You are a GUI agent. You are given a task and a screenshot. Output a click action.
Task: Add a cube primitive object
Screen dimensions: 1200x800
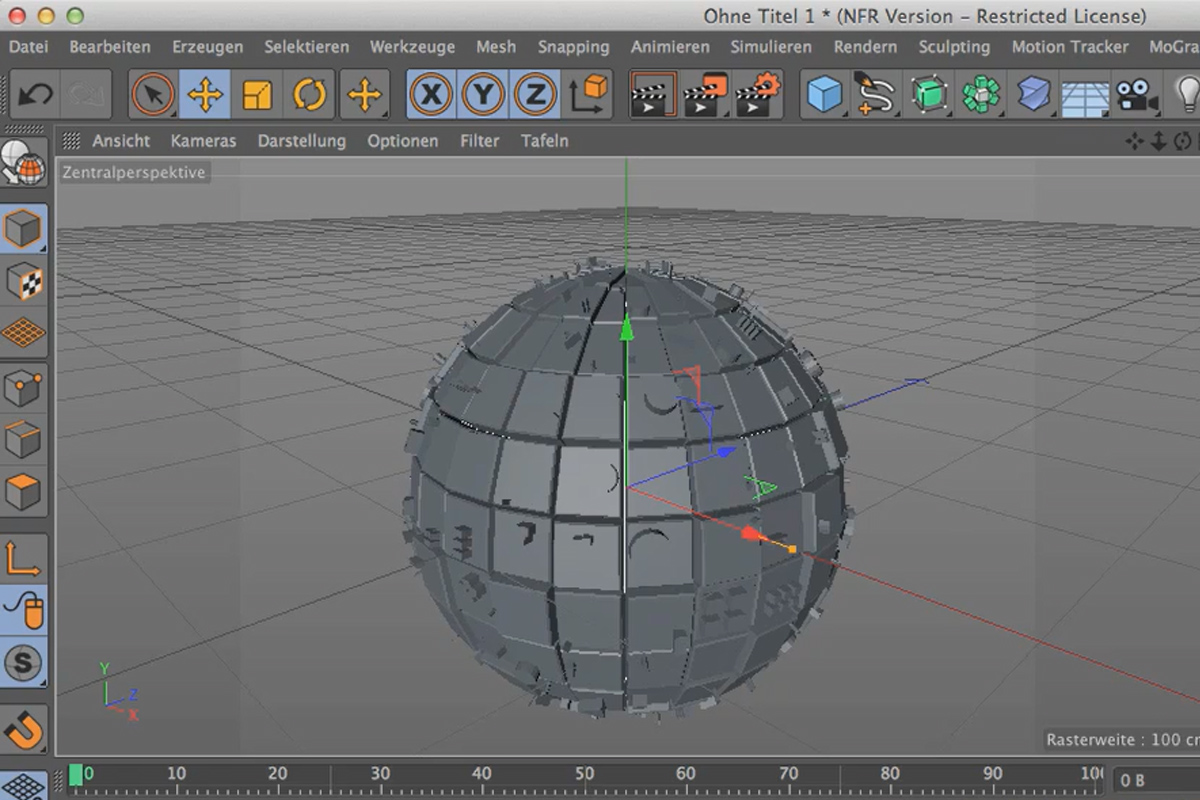[826, 95]
